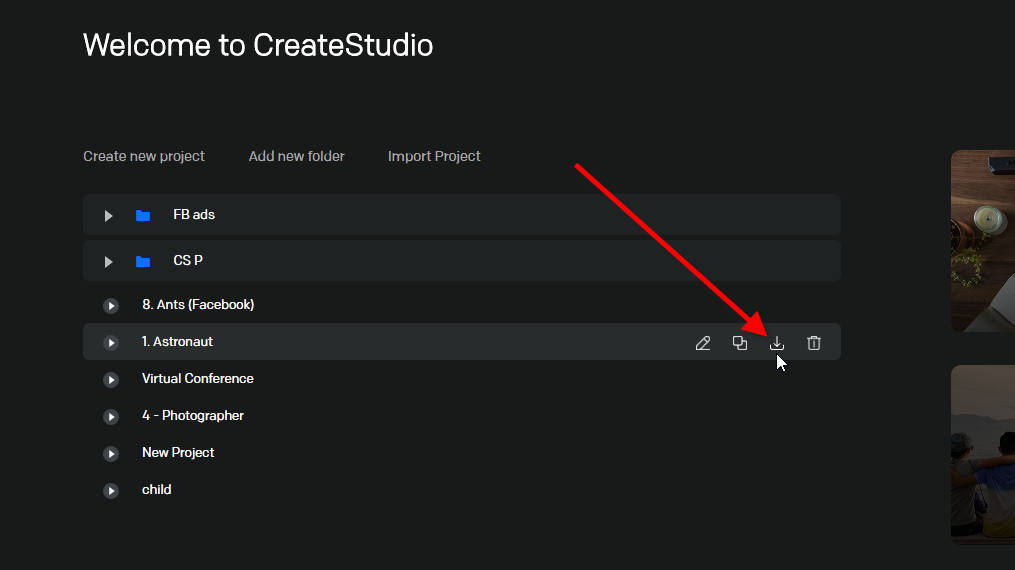Screen dimensions: 1015x570
Task: Open the people at sunset template thumbnail
Action: [x=983, y=455]
